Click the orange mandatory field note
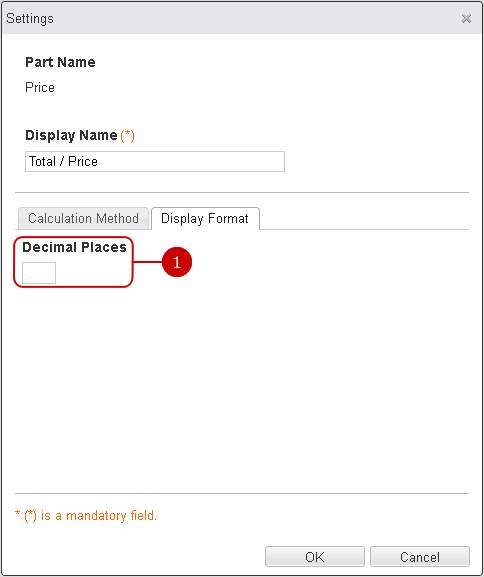Viewport: 484px width, 577px height. click(86, 516)
